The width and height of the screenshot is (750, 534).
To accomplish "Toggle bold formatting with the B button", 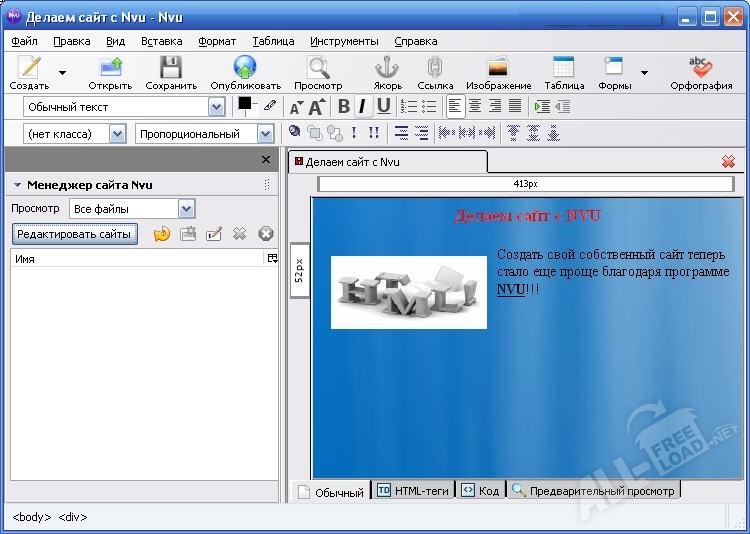I will tap(344, 107).
